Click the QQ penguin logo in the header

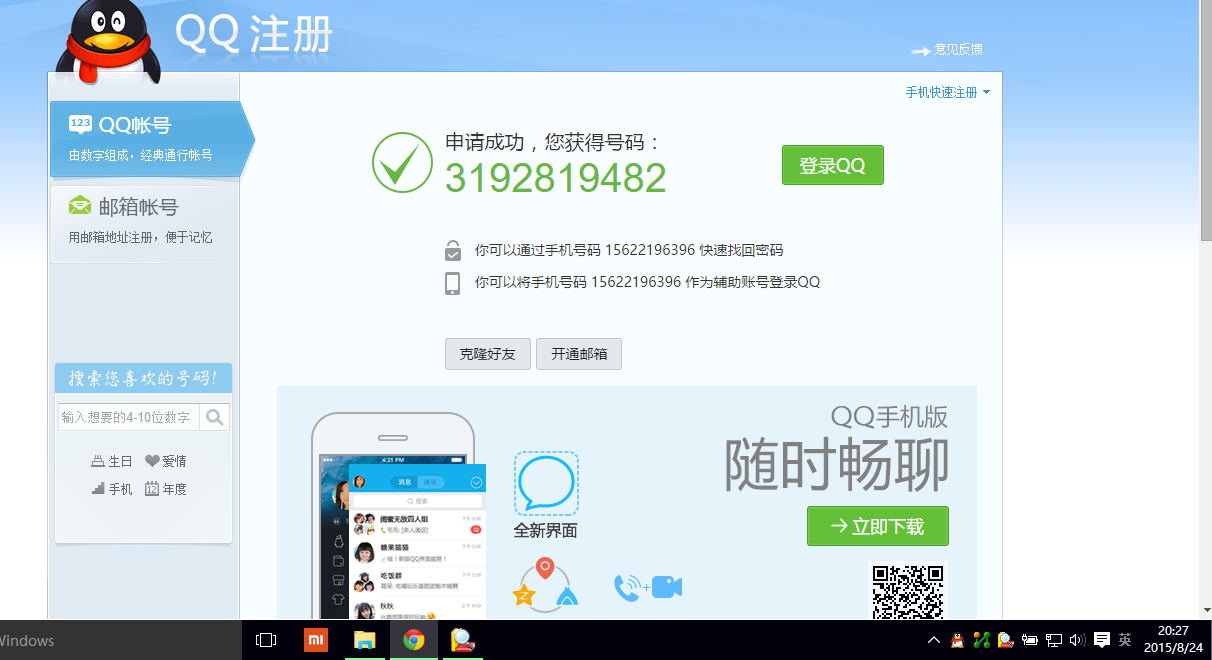(107, 40)
